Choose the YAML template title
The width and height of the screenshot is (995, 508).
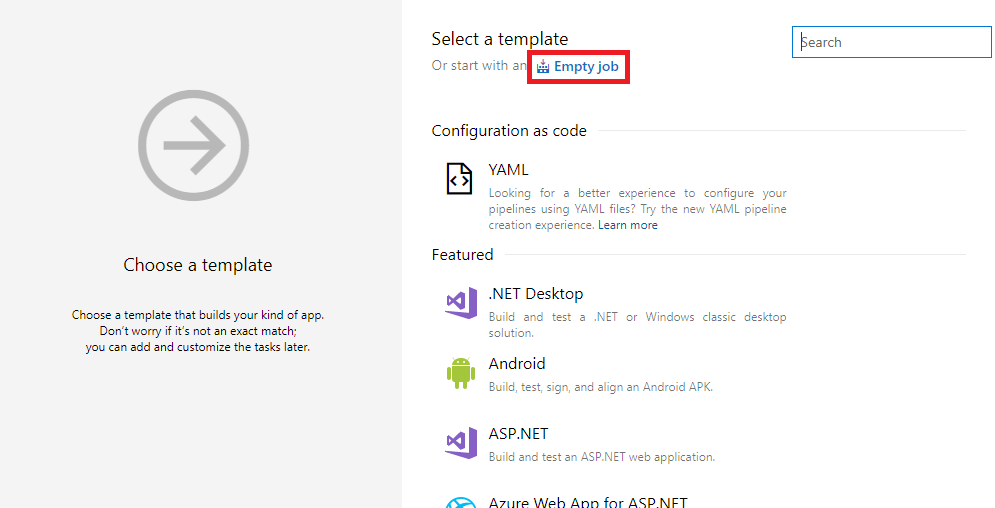(x=508, y=170)
